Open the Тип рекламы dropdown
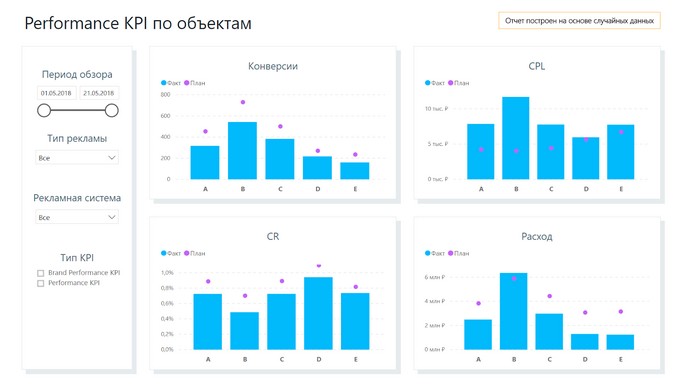The width and height of the screenshot is (682, 391). click(77, 157)
